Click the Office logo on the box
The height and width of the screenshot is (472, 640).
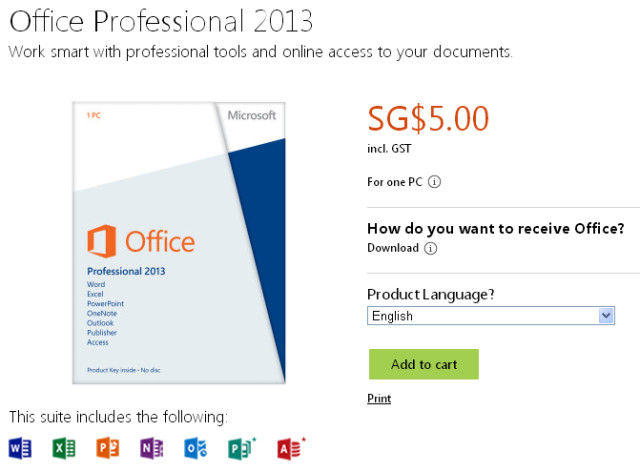click(x=141, y=241)
